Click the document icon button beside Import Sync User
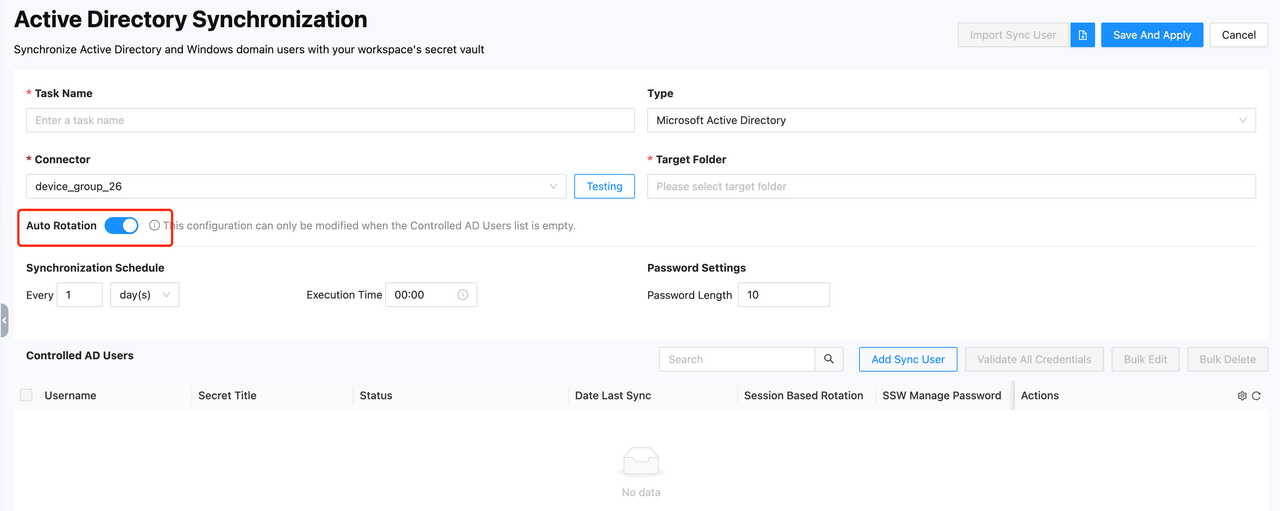Viewport: 1280px width, 511px height. [x=1082, y=35]
